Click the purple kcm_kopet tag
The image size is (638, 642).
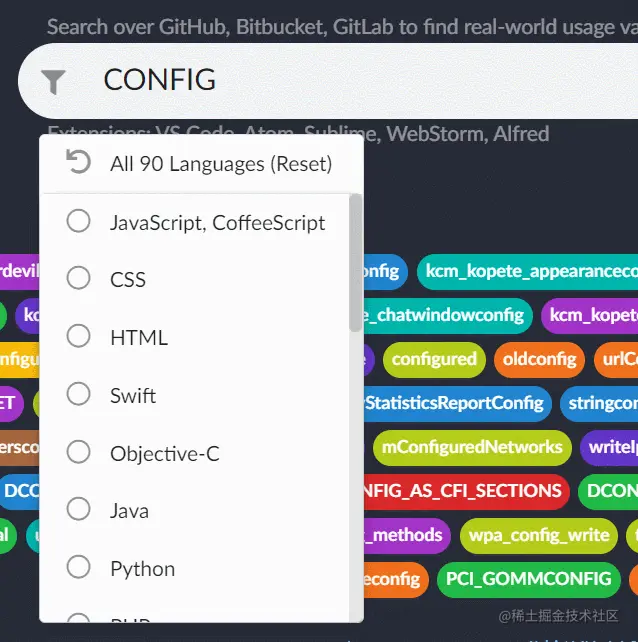tap(590, 316)
